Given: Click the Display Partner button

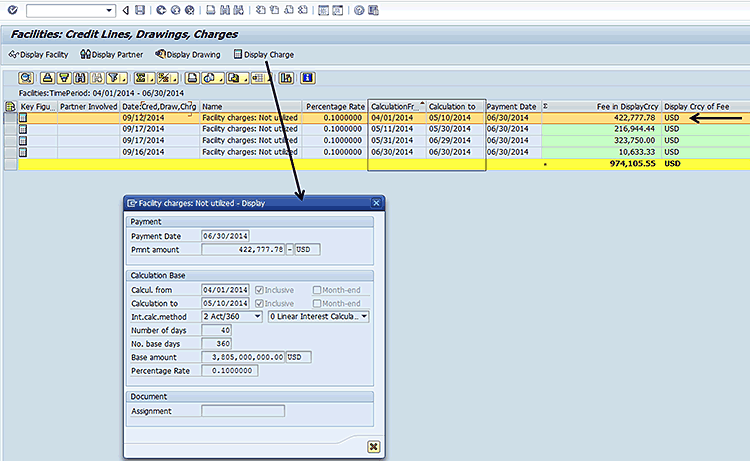Looking at the screenshot, I should (111, 55).
